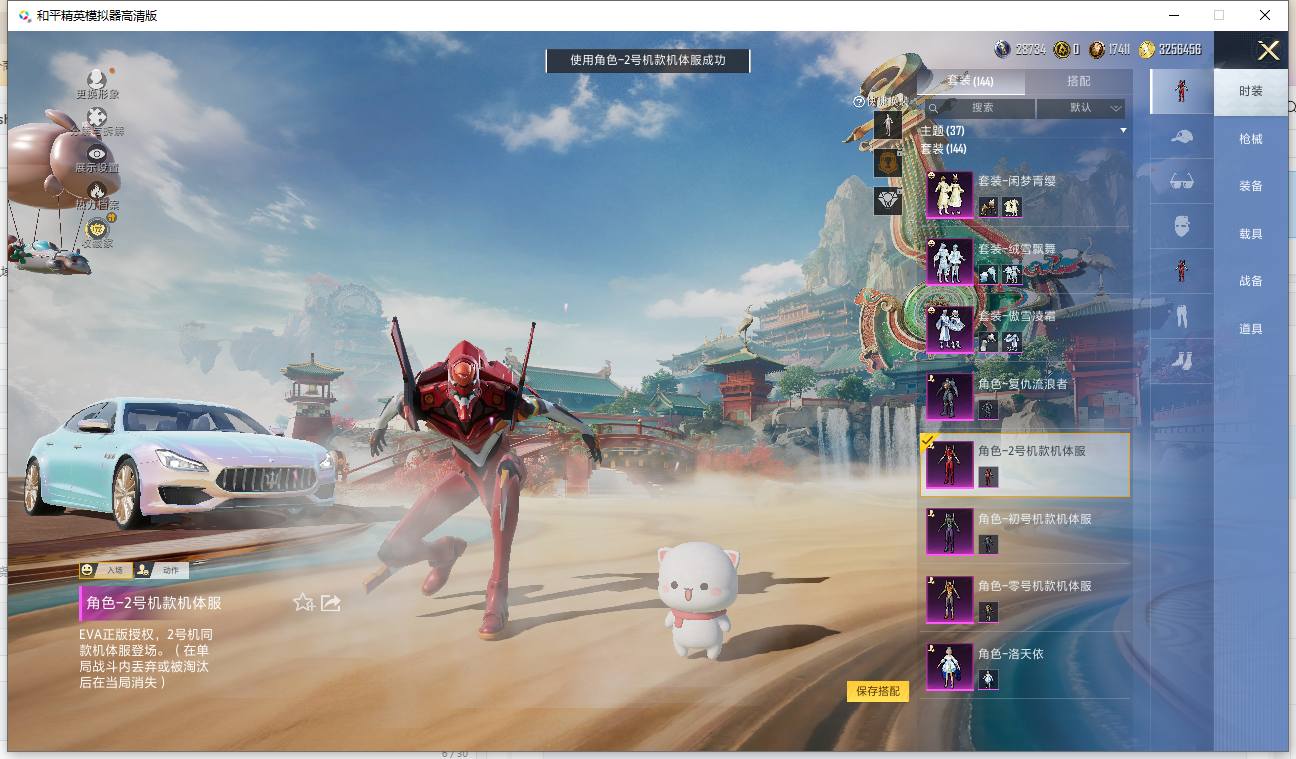Click the 套装-绒雪飘舞 first component icon
Screen dimensions: 1296x759
point(988,274)
